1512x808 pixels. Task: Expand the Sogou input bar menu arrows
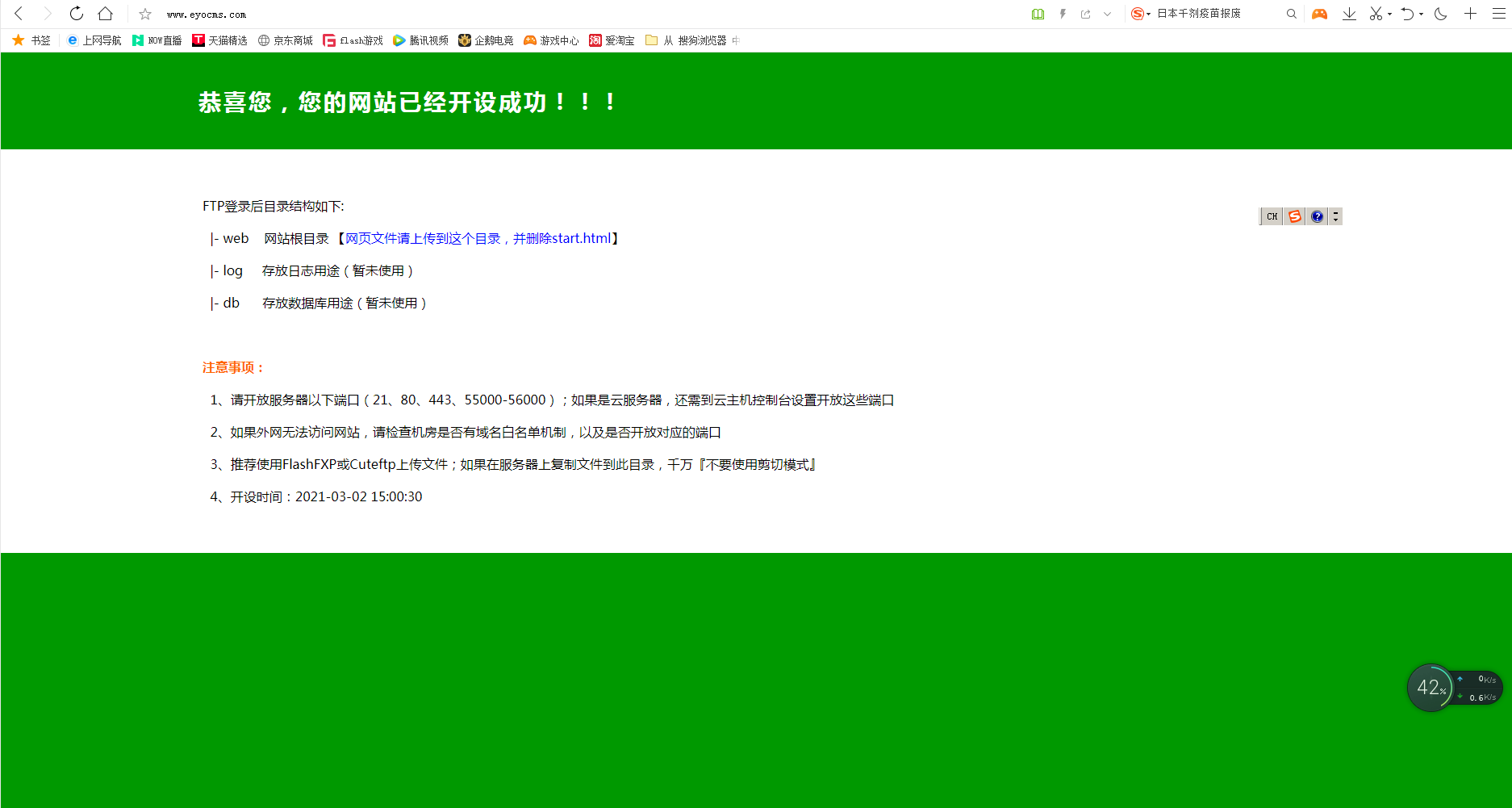[x=1335, y=216]
